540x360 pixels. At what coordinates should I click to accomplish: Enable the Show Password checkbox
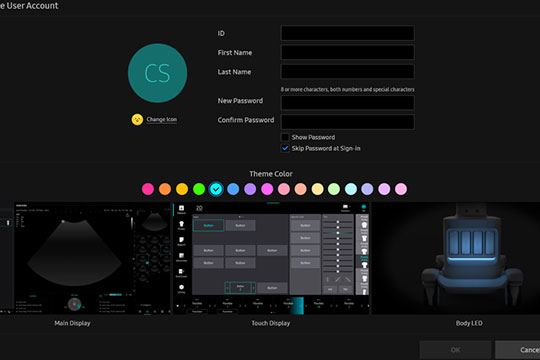coord(285,137)
